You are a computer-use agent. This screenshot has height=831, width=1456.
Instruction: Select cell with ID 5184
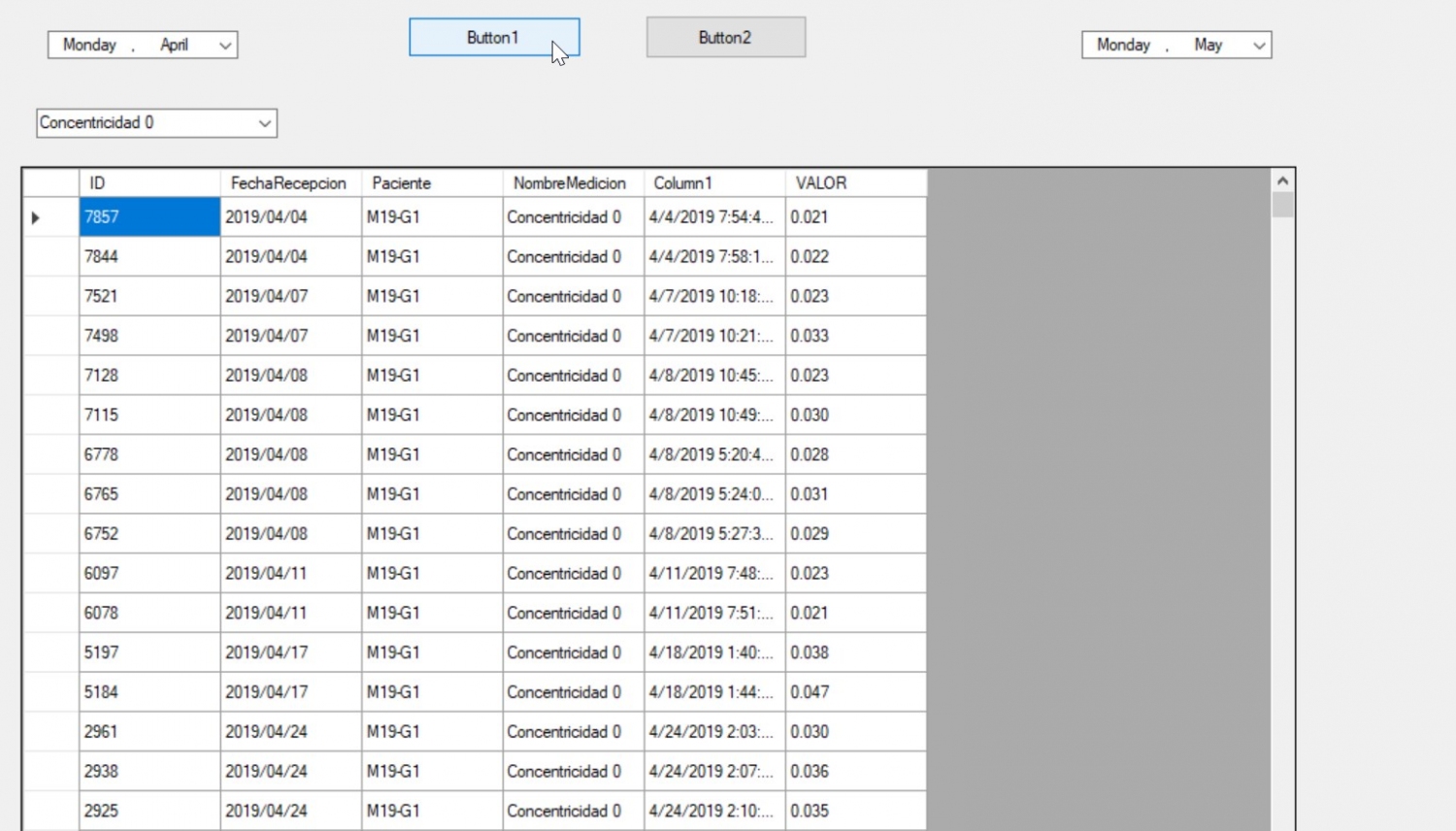[x=149, y=692]
